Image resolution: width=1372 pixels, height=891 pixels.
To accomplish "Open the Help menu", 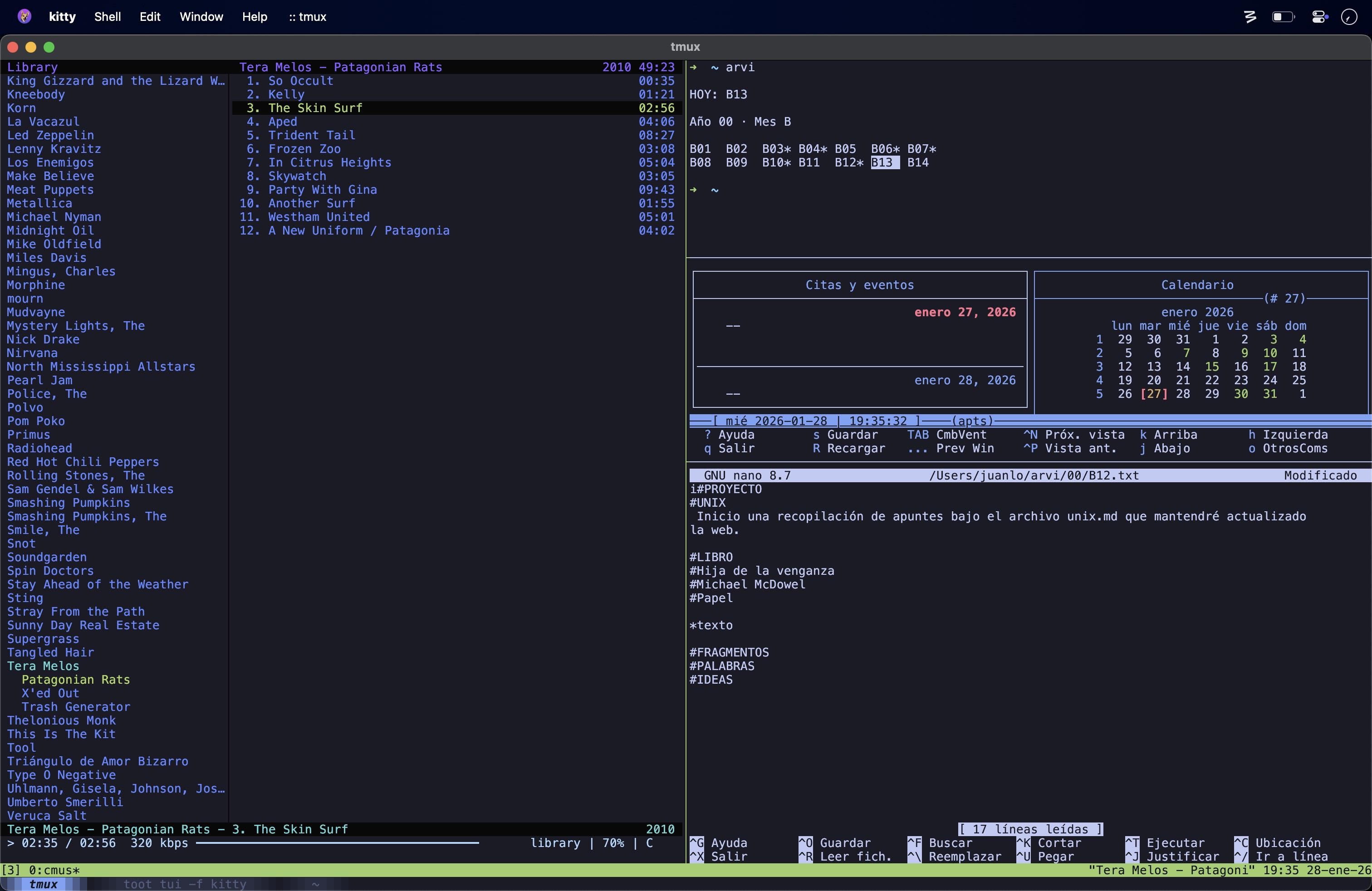I will point(254,17).
